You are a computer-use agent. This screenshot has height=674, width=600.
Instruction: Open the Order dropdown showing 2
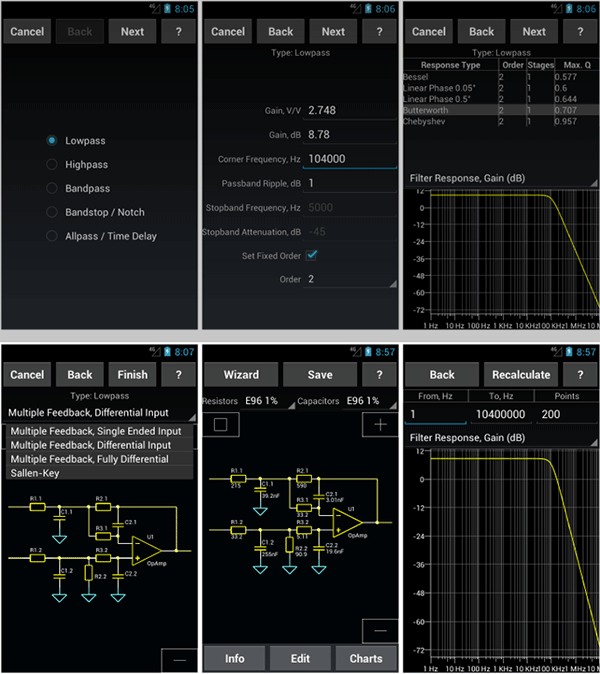coord(350,279)
